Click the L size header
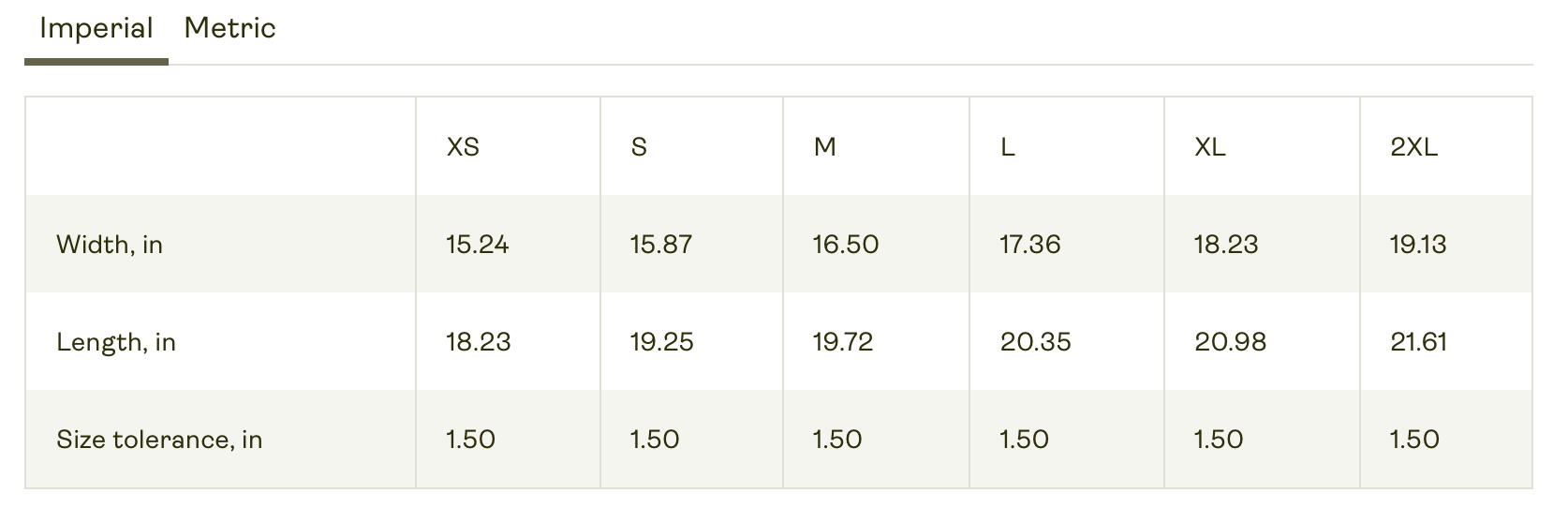The height and width of the screenshot is (508, 1568). pos(1007,147)
